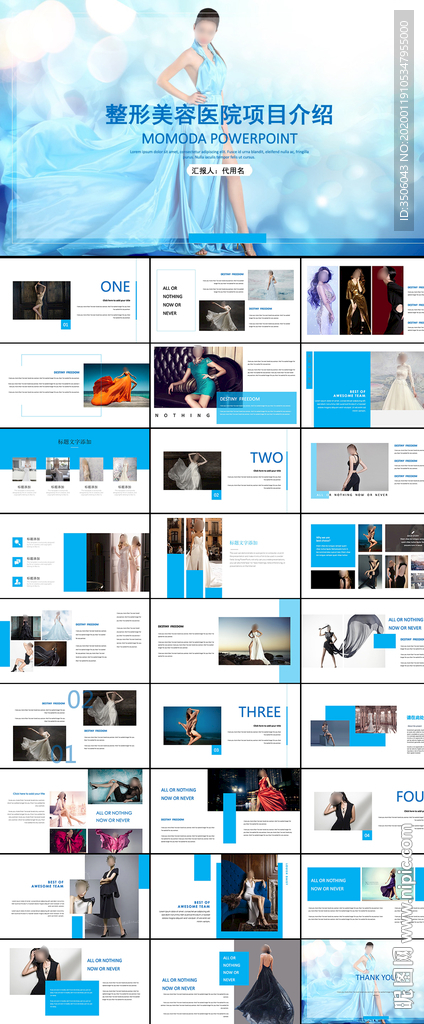Select the title text 整形美容医院项目介绍
Viewport: 424px width, 1024px height.
point(220,116)
